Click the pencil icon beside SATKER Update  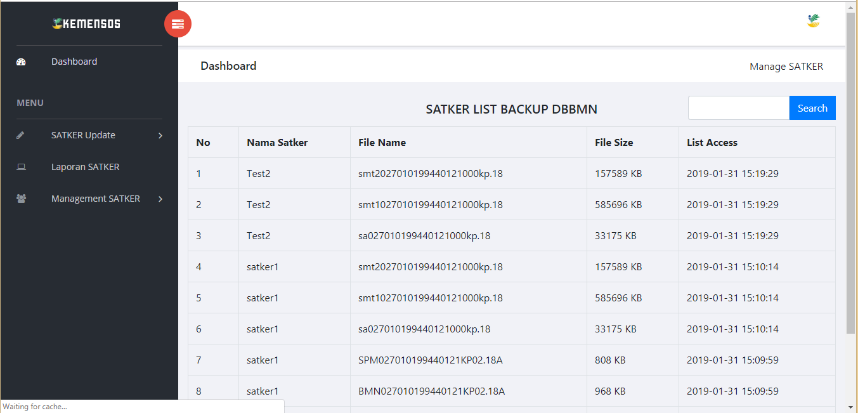click(21, 135)
